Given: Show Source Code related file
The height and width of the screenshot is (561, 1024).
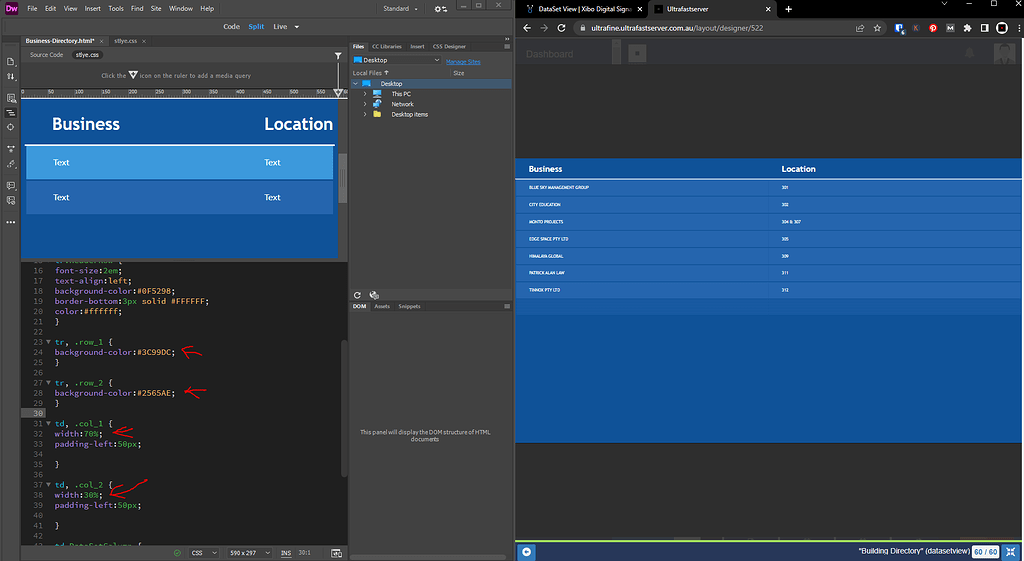Looking at the screenshot, I should pyautogui.click(x=46, y=55).
